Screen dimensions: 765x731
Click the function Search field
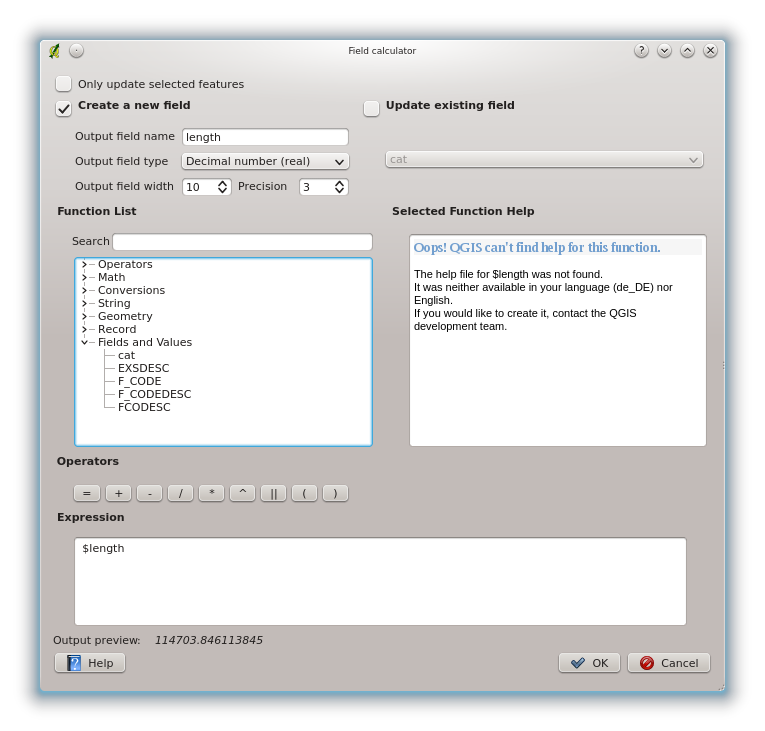coord(242,242)
